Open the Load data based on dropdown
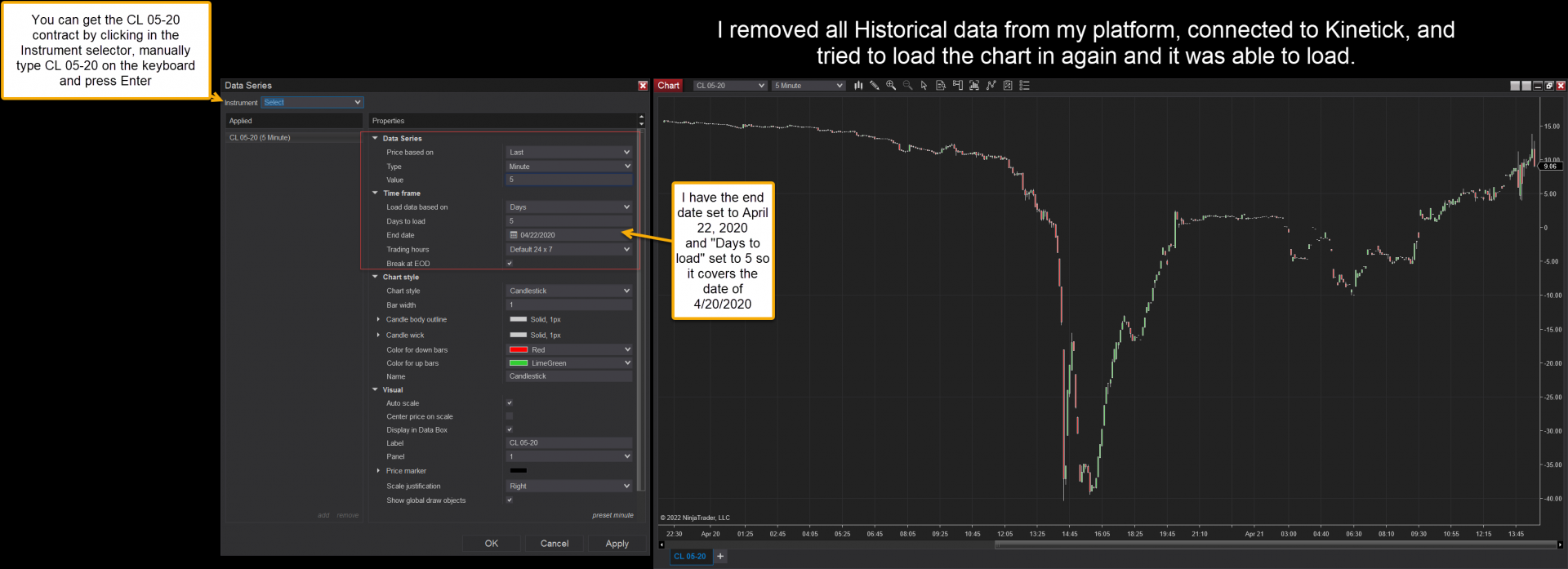 coord(569,207)
